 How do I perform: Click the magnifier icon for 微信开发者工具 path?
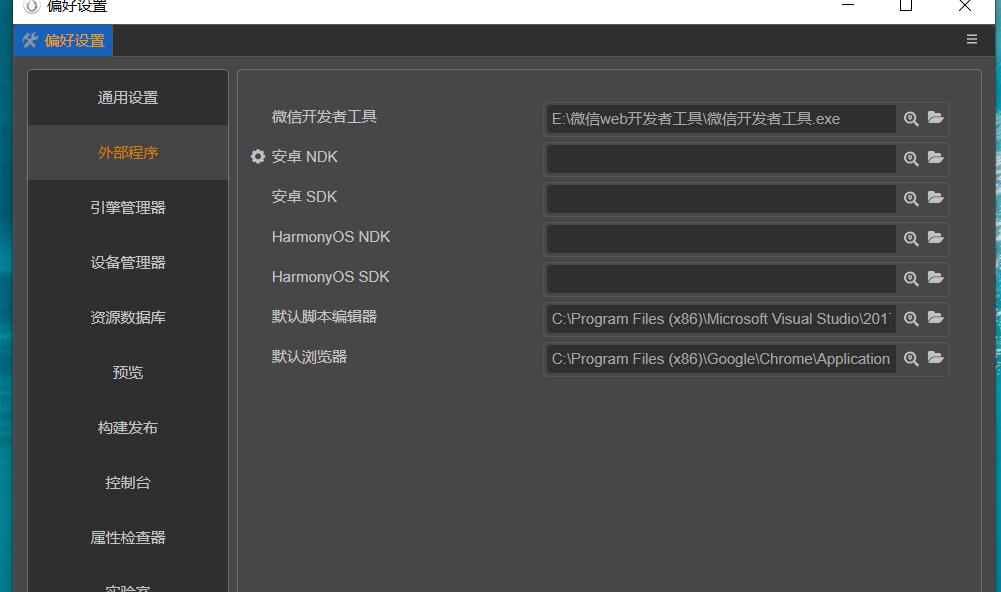pos(910,118)
